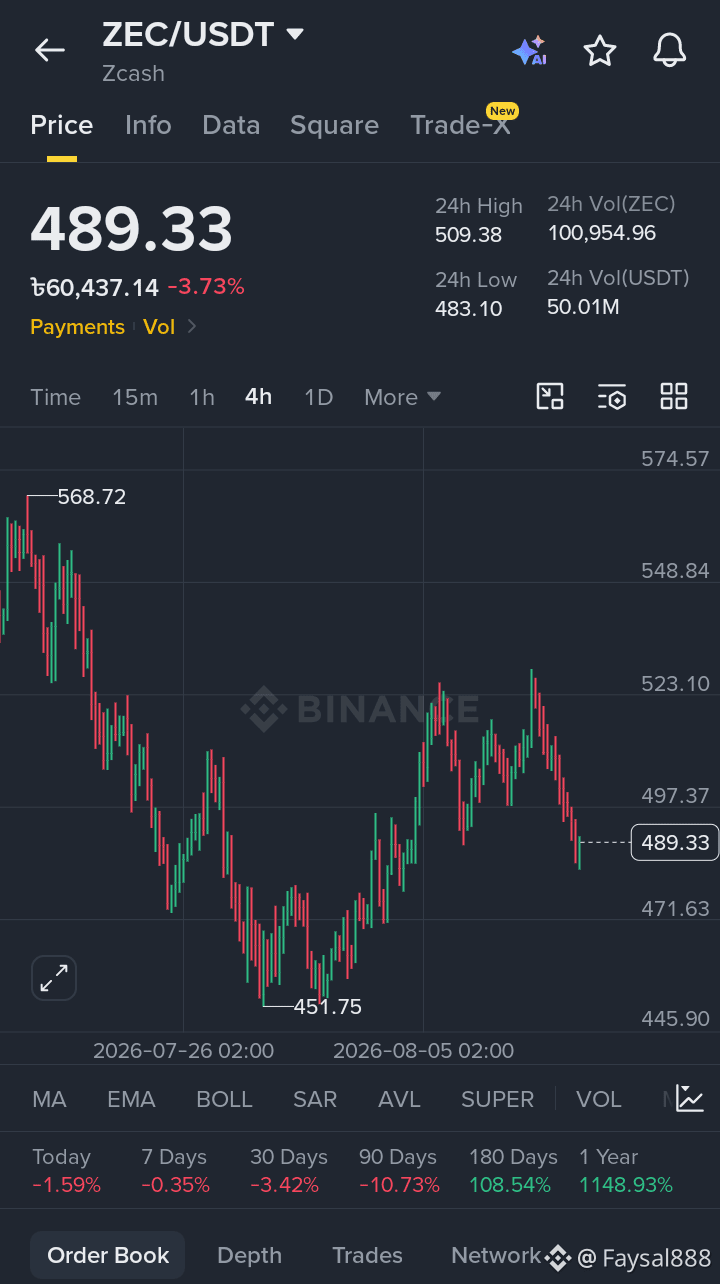Add ZEC/USDT to favorites with star
Image resolution: width=720 pixels, height=1284 pixels.
click(600, 50)
